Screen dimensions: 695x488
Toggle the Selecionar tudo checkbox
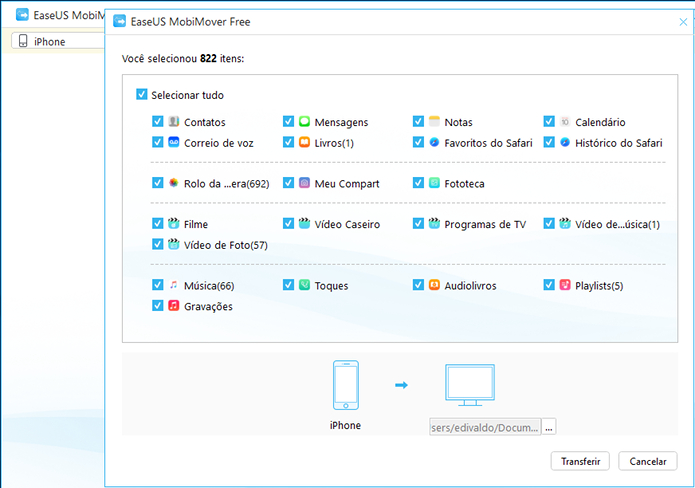[x=141, y=94]
